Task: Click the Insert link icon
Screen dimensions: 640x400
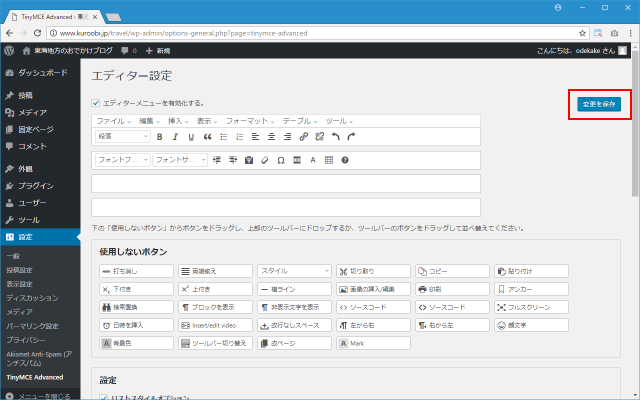Action: tap(303, 136)
